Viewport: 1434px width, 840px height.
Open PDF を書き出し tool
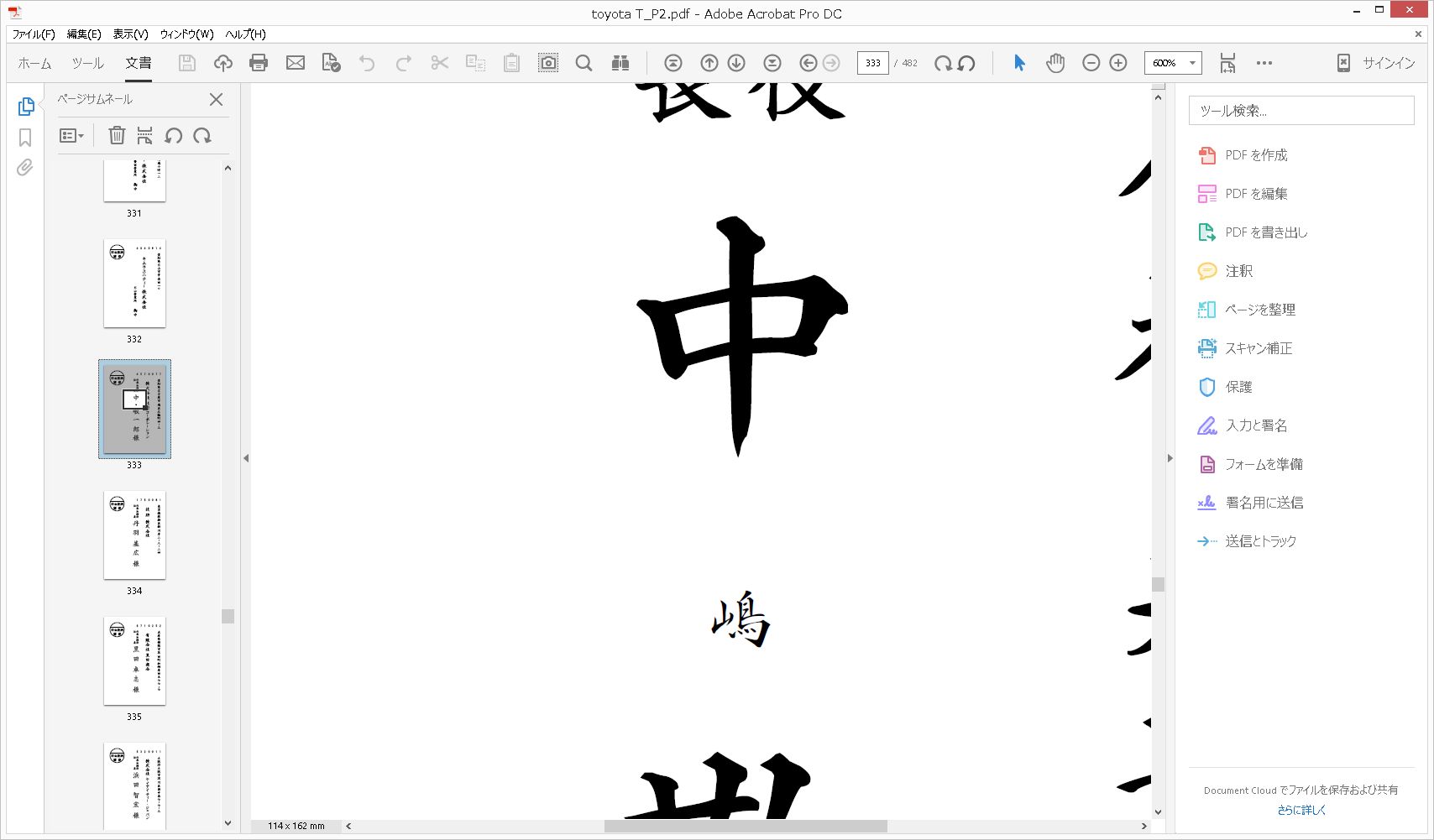click(x=1253, y=232)
